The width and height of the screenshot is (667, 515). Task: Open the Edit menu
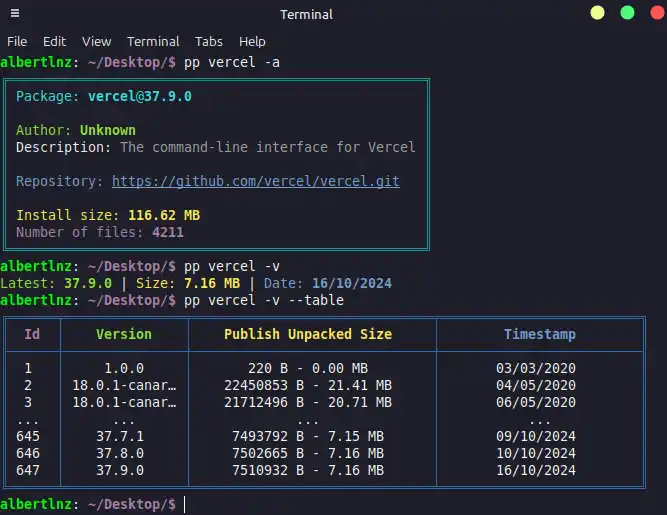tap(54, 42)
